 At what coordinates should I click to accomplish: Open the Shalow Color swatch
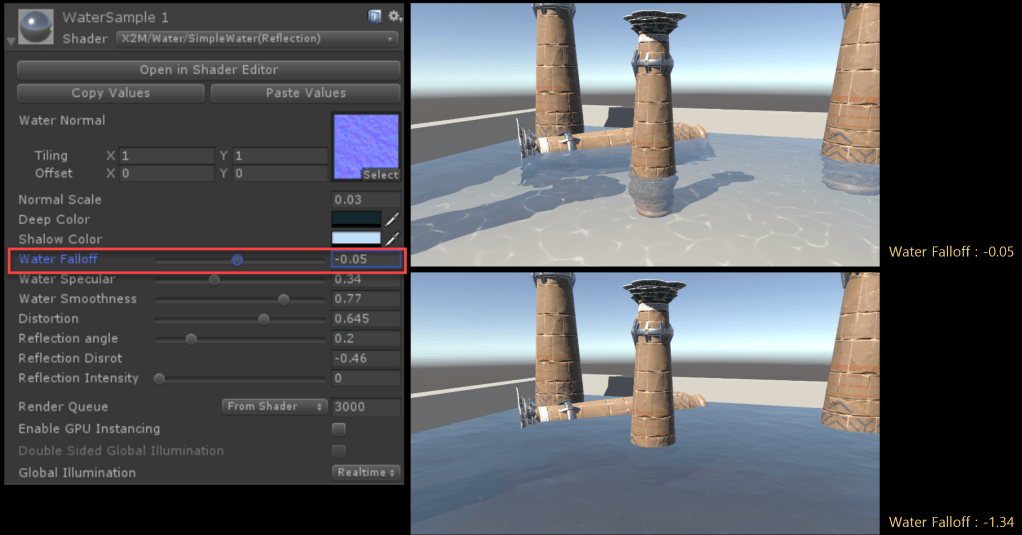coord(356,239)
